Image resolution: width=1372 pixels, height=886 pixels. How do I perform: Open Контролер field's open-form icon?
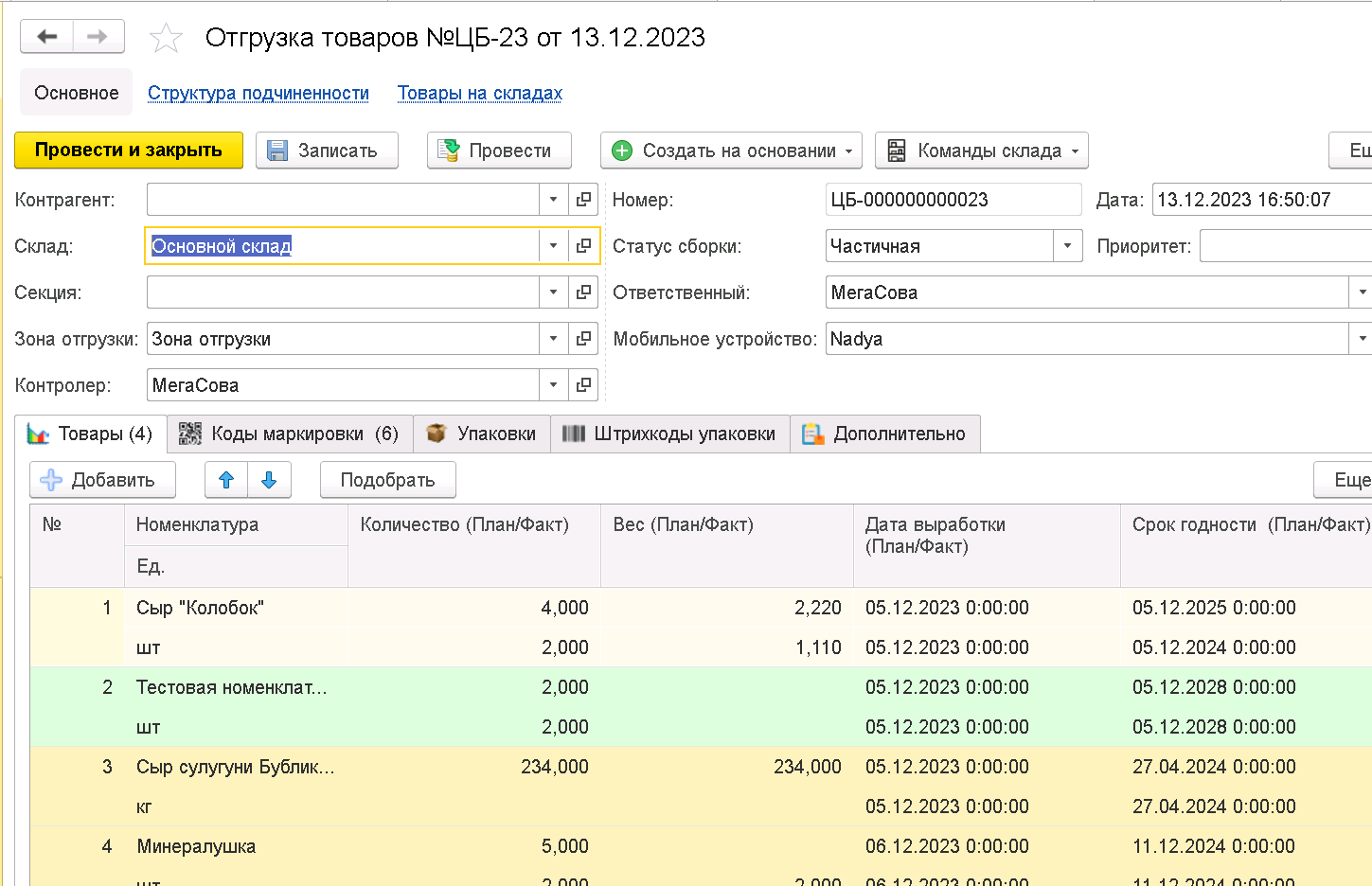[x=584, y=385]
